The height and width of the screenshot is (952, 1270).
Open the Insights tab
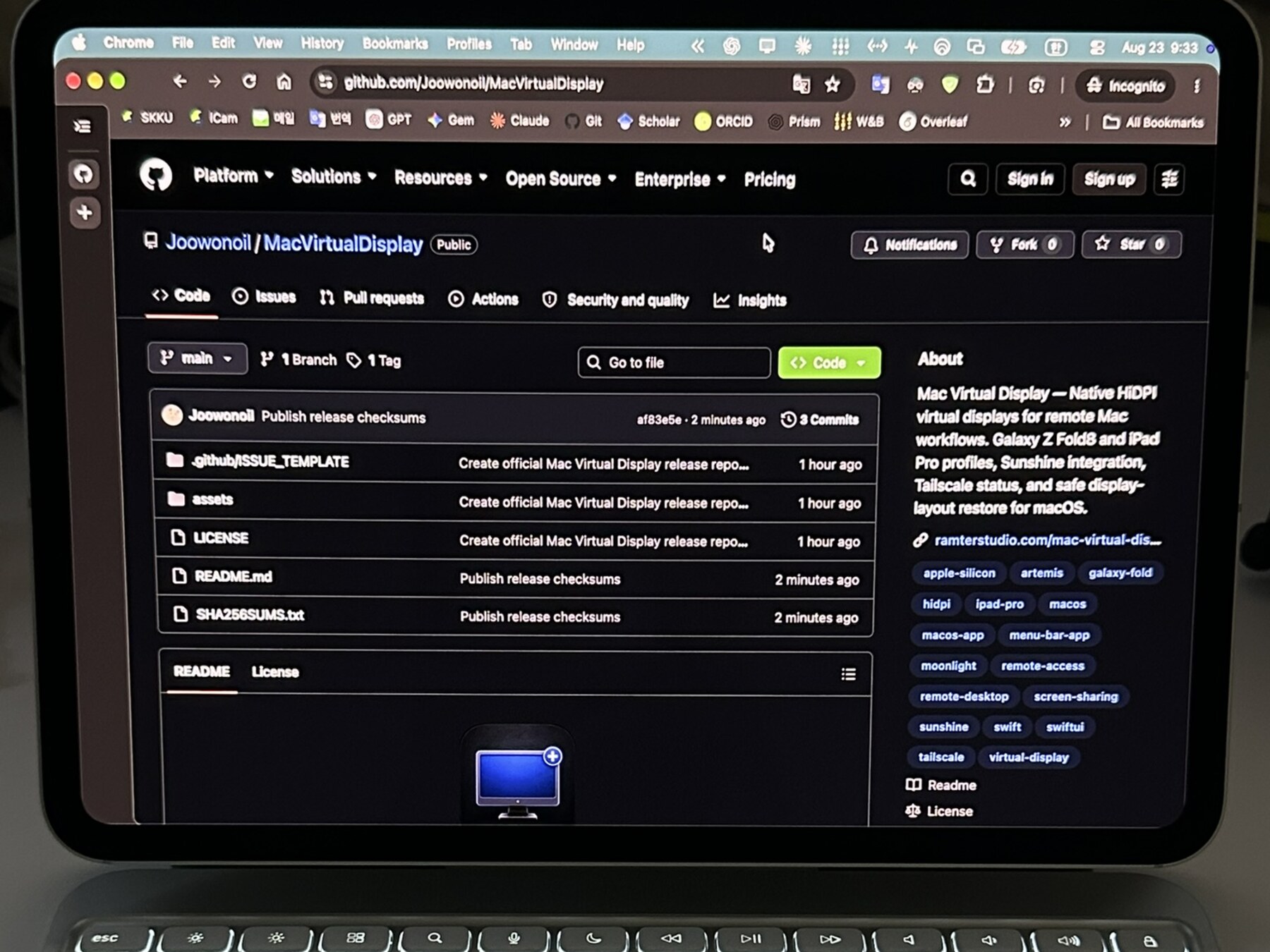coord(750,300)
